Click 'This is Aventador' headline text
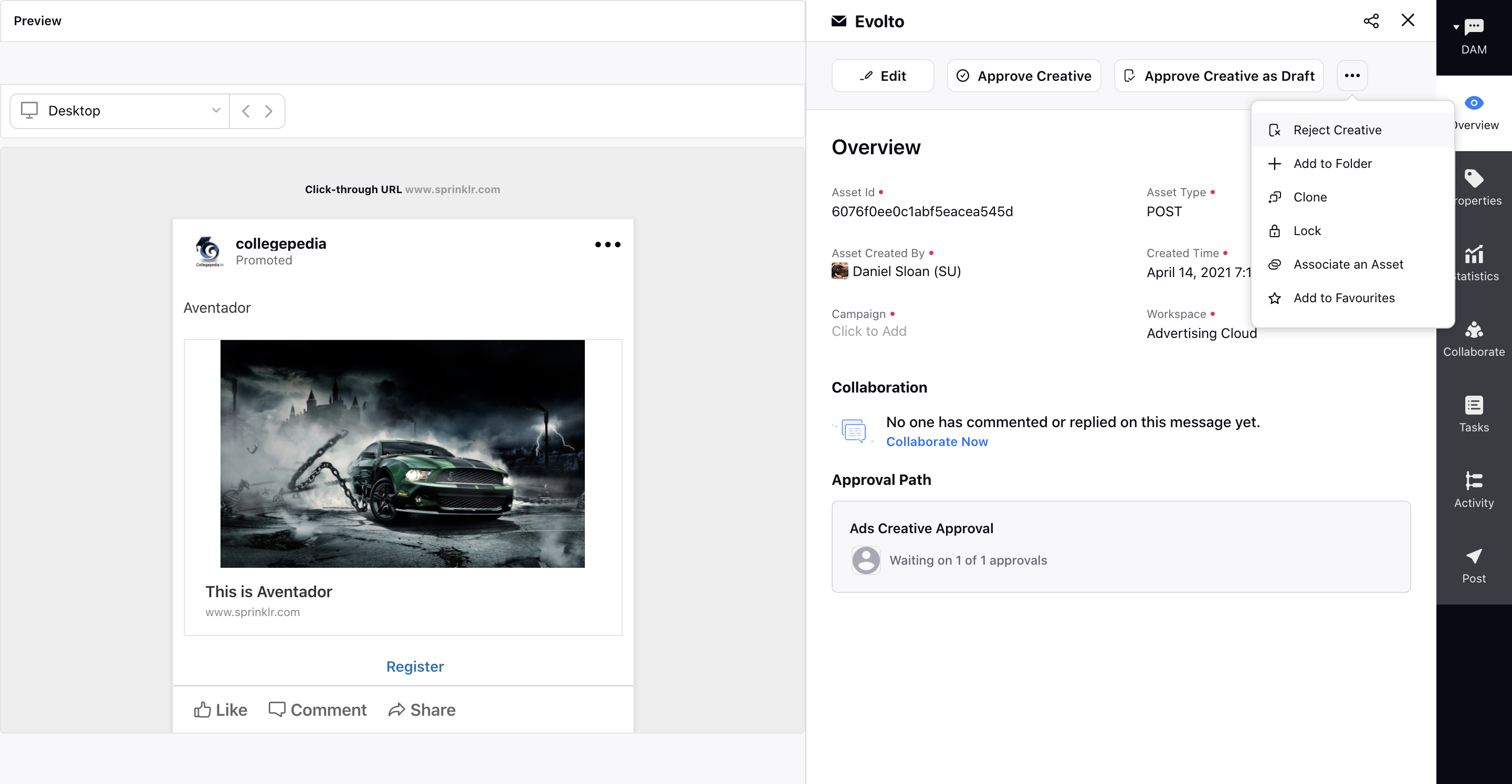The width and height of the screenshot is (1512, 784). pyautogui.click(x=269, y=591)
